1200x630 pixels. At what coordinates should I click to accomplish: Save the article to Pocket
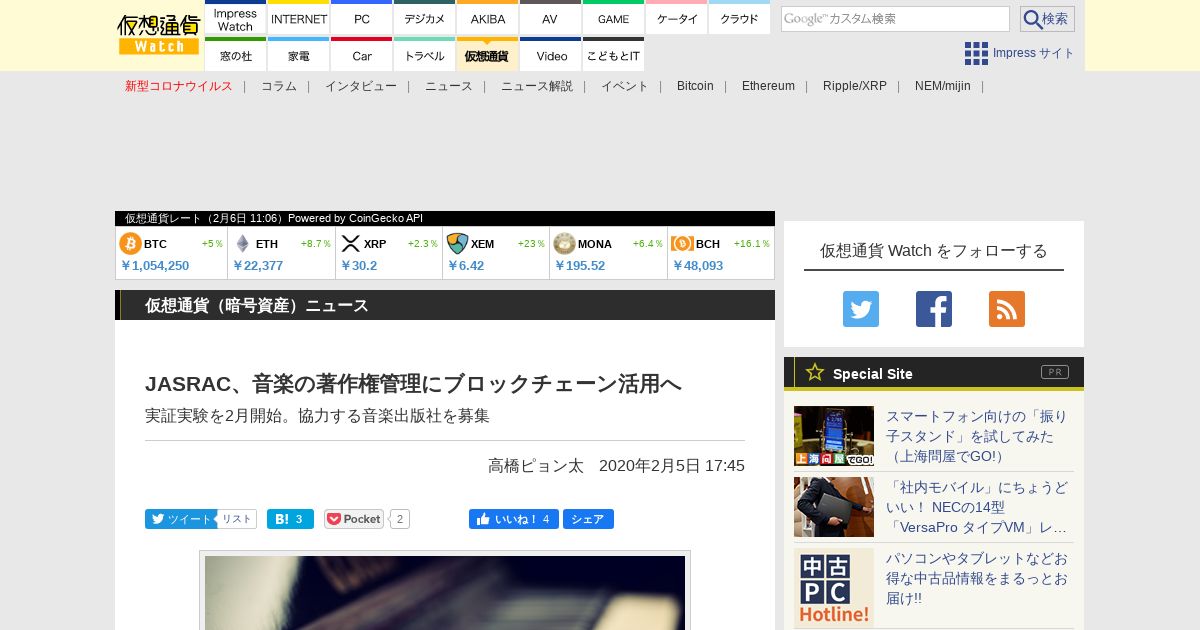pyautogui.click(x=354, y=519)
